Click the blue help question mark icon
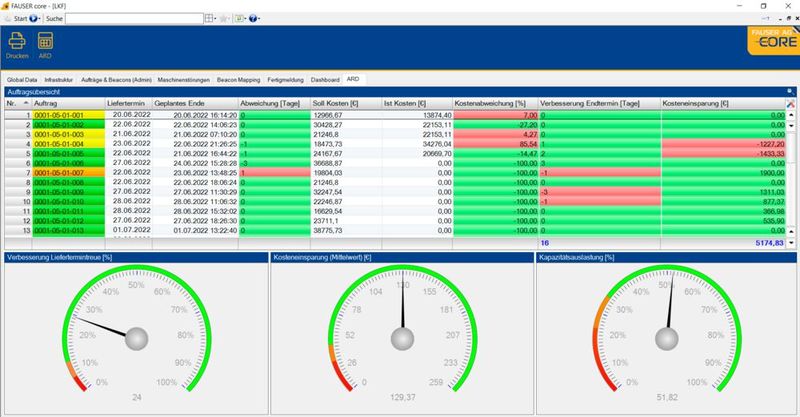 (254, 18)
